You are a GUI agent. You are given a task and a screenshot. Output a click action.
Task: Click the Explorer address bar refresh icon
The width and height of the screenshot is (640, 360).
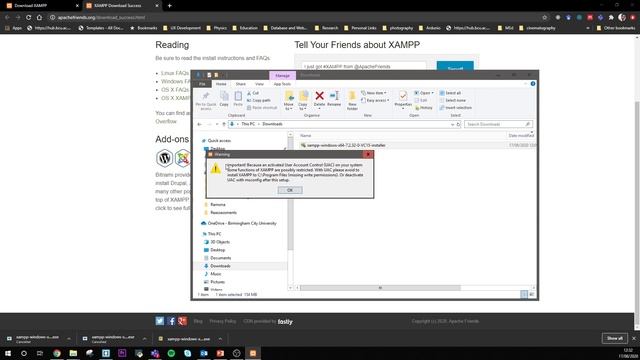[x=458, y=124]
